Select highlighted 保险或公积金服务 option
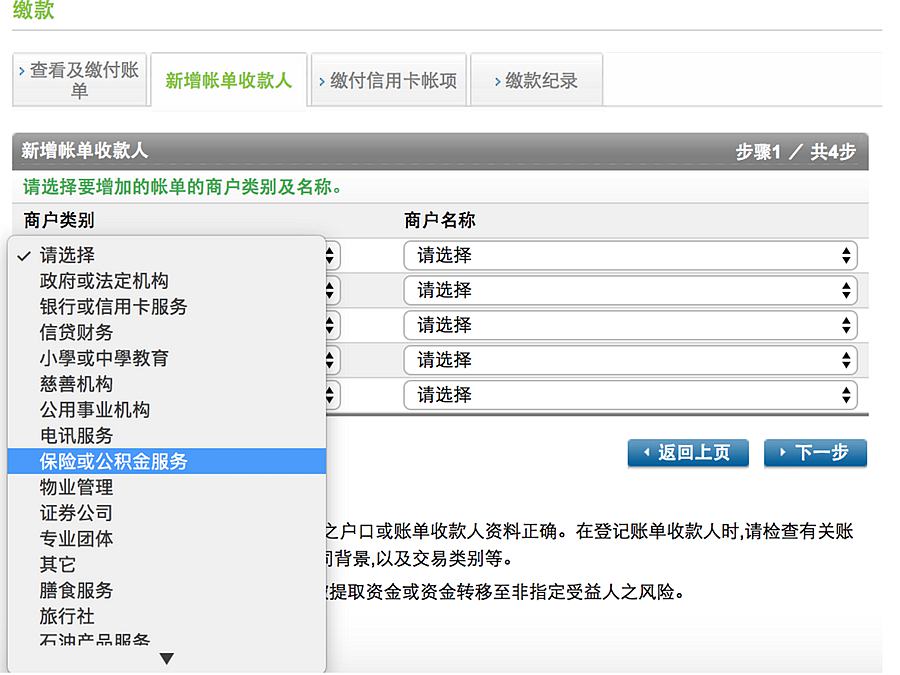This screenshot has width=900, height=675. 113,461
